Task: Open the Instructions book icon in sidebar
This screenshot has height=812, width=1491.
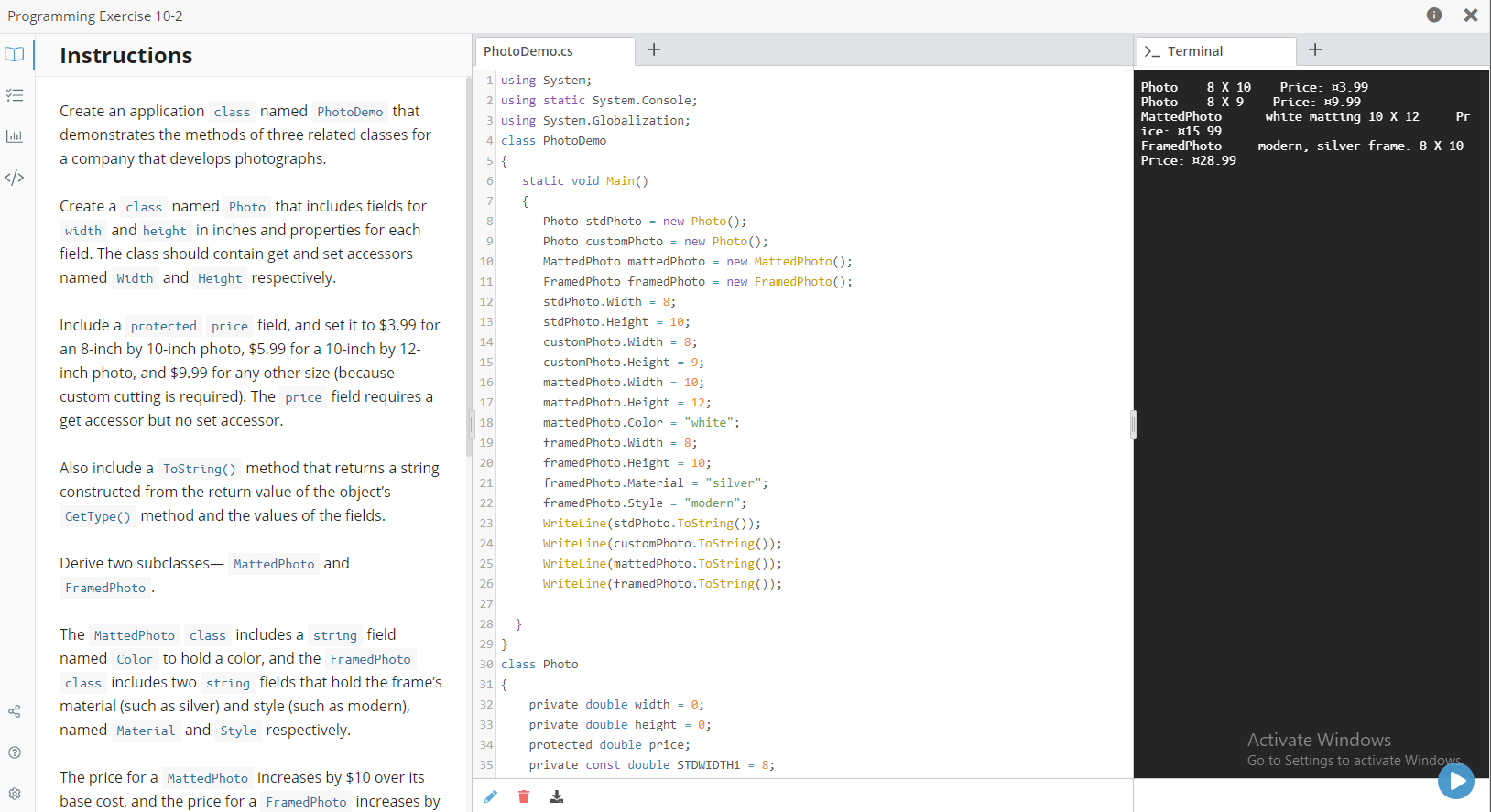Action: point(15,54)
